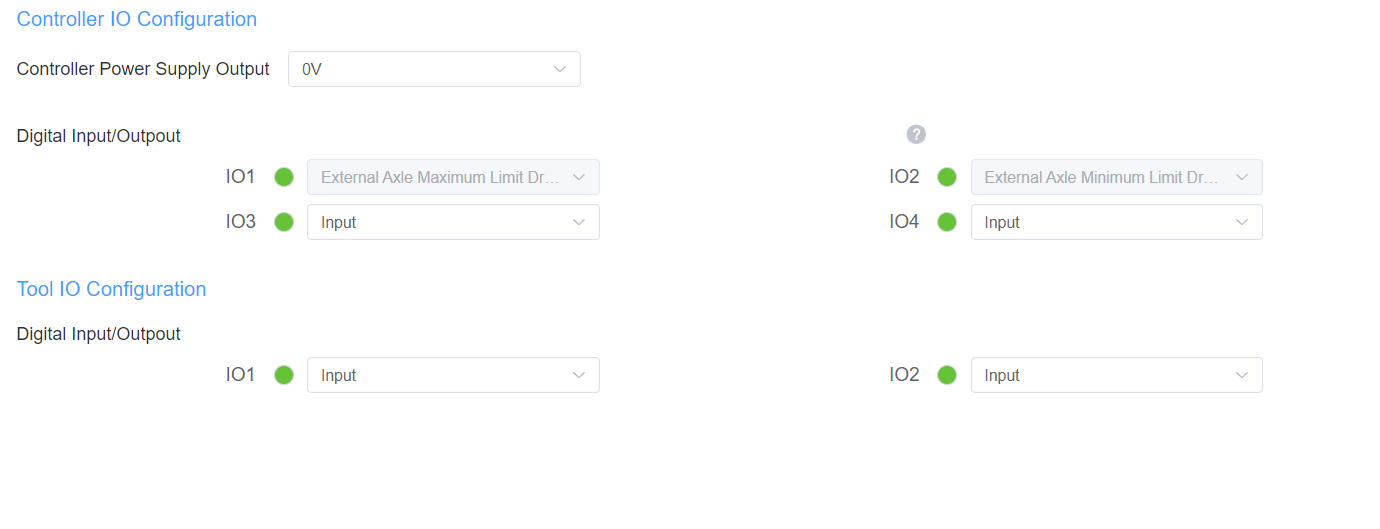Expand chevron on Tool IO2 dropdown

click(x=1242, y=375)
